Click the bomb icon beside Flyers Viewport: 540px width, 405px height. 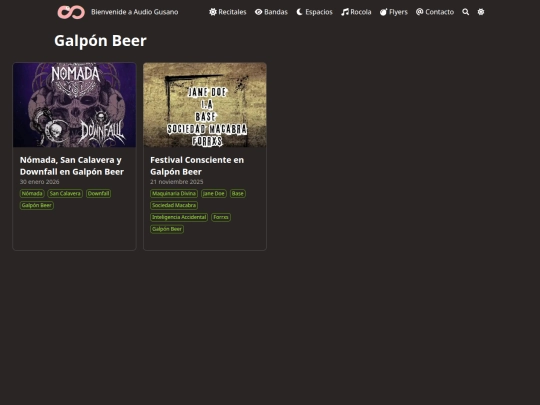pos(384,12)
